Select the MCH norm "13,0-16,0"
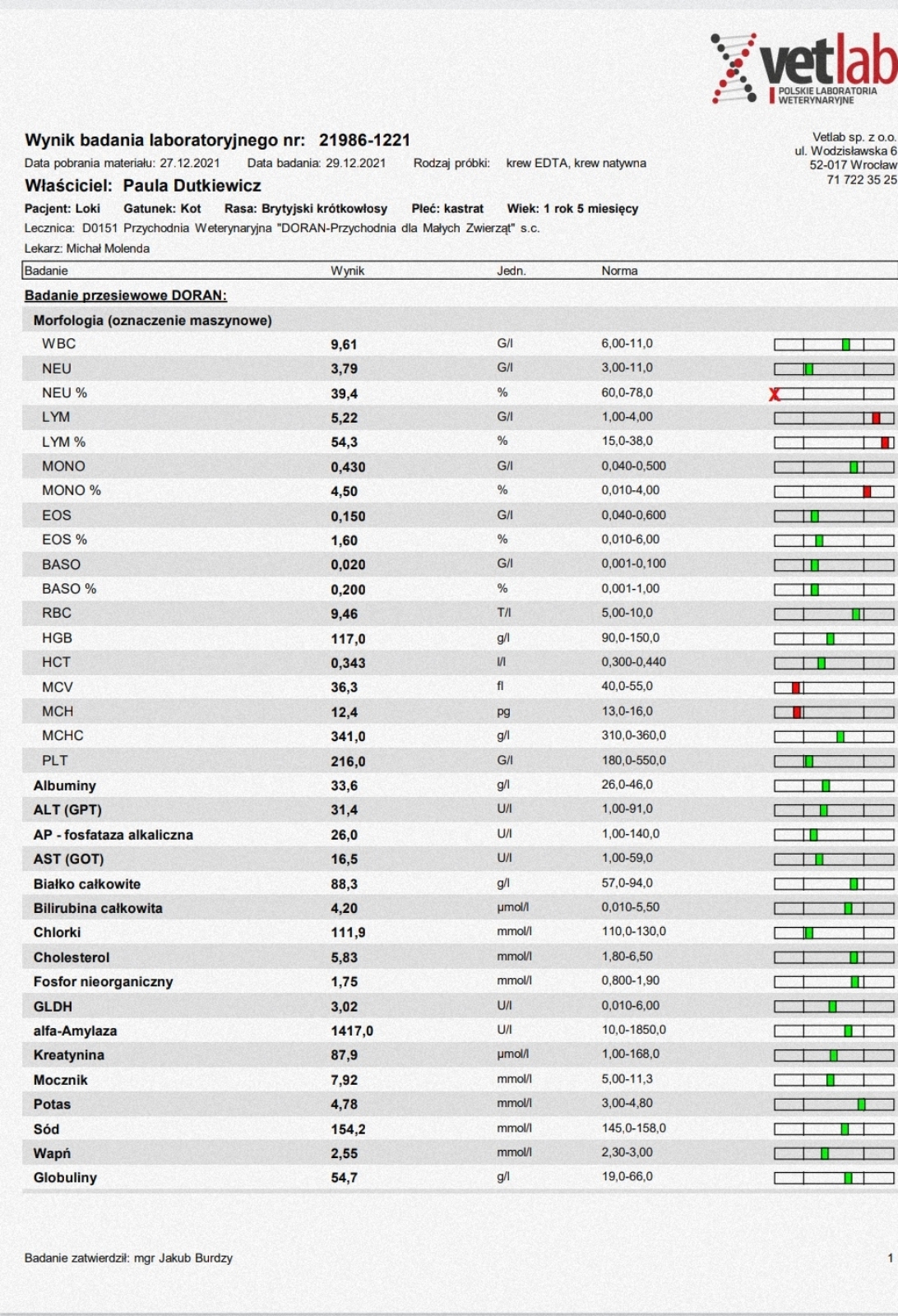The image size is (898, 1316). click(x=627, y=711)
